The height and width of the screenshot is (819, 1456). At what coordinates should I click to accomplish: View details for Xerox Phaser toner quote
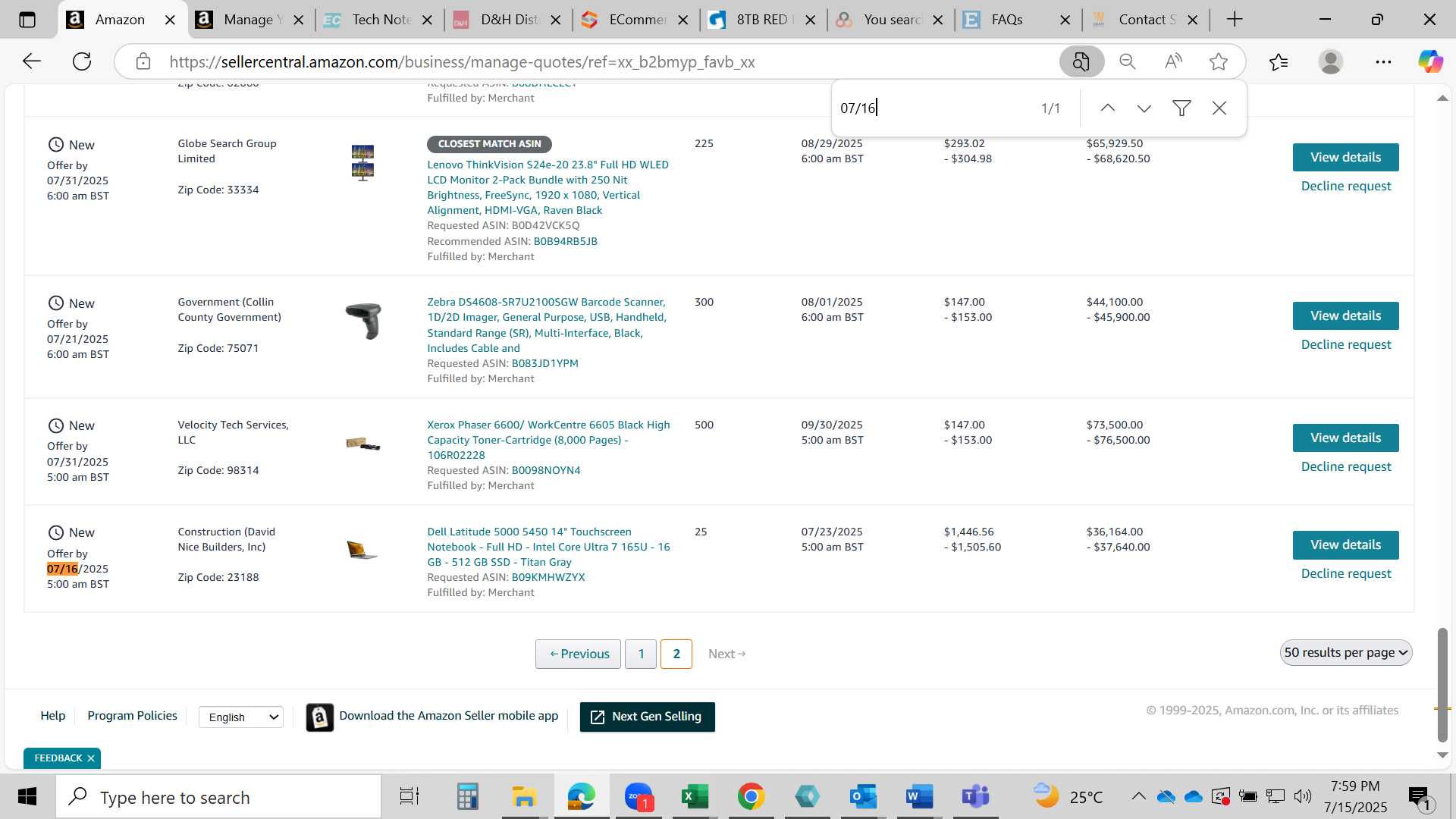click(1345, 438)
